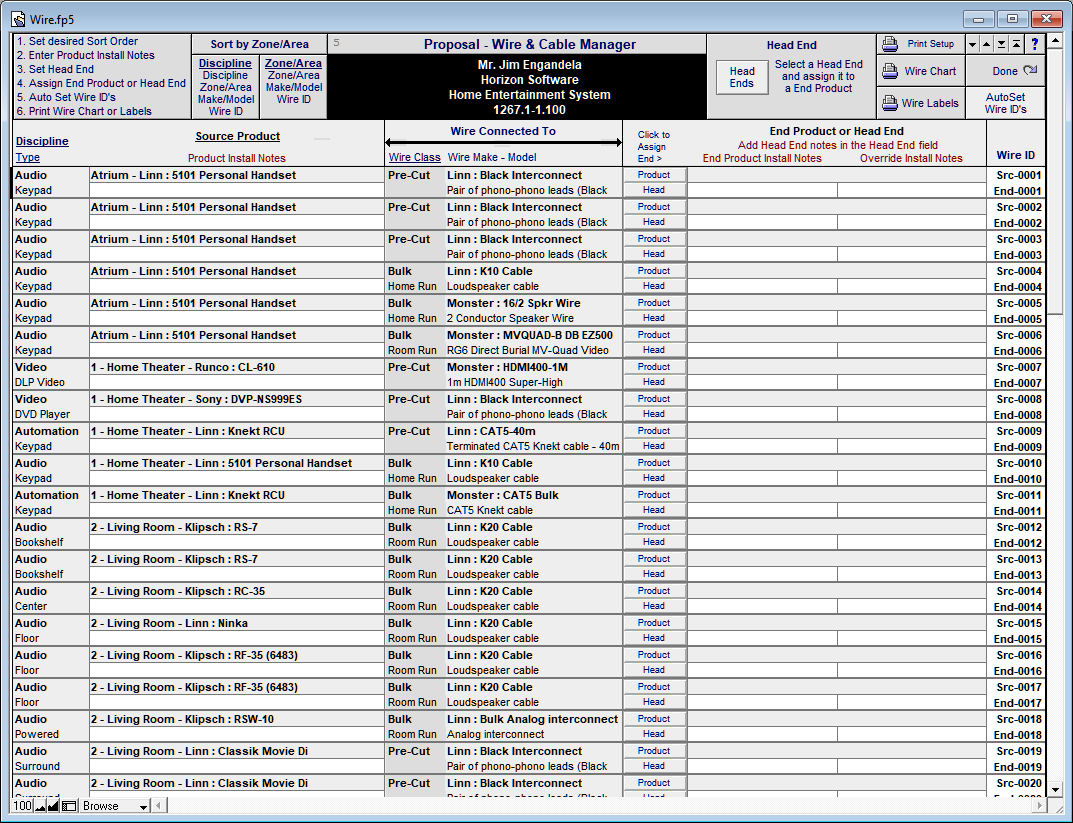Open the Browse mode dropdown
1073x823 pixels.
pos(115,806)
